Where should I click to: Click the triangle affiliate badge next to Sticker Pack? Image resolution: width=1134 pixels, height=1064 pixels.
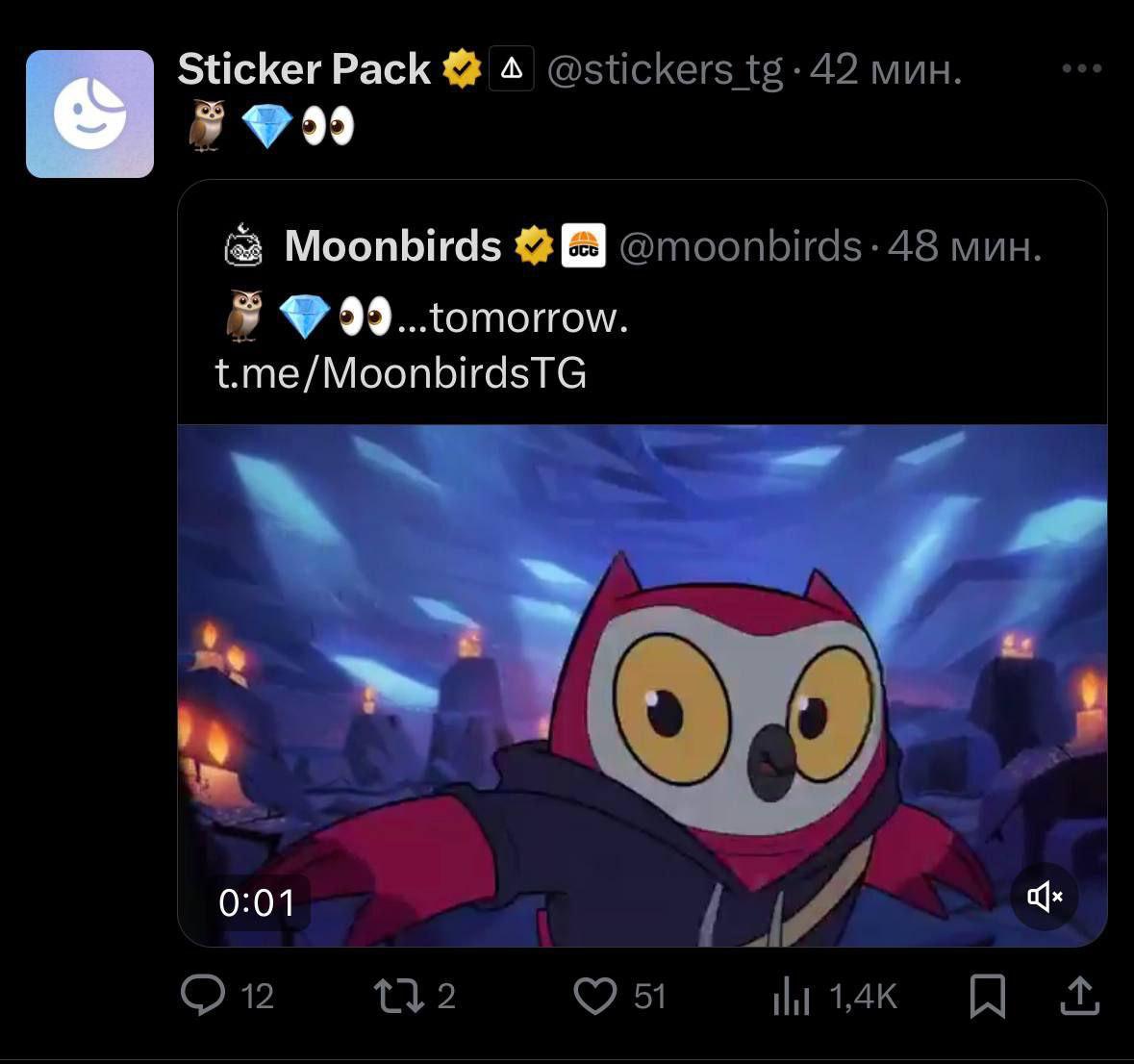coord(512,68)
